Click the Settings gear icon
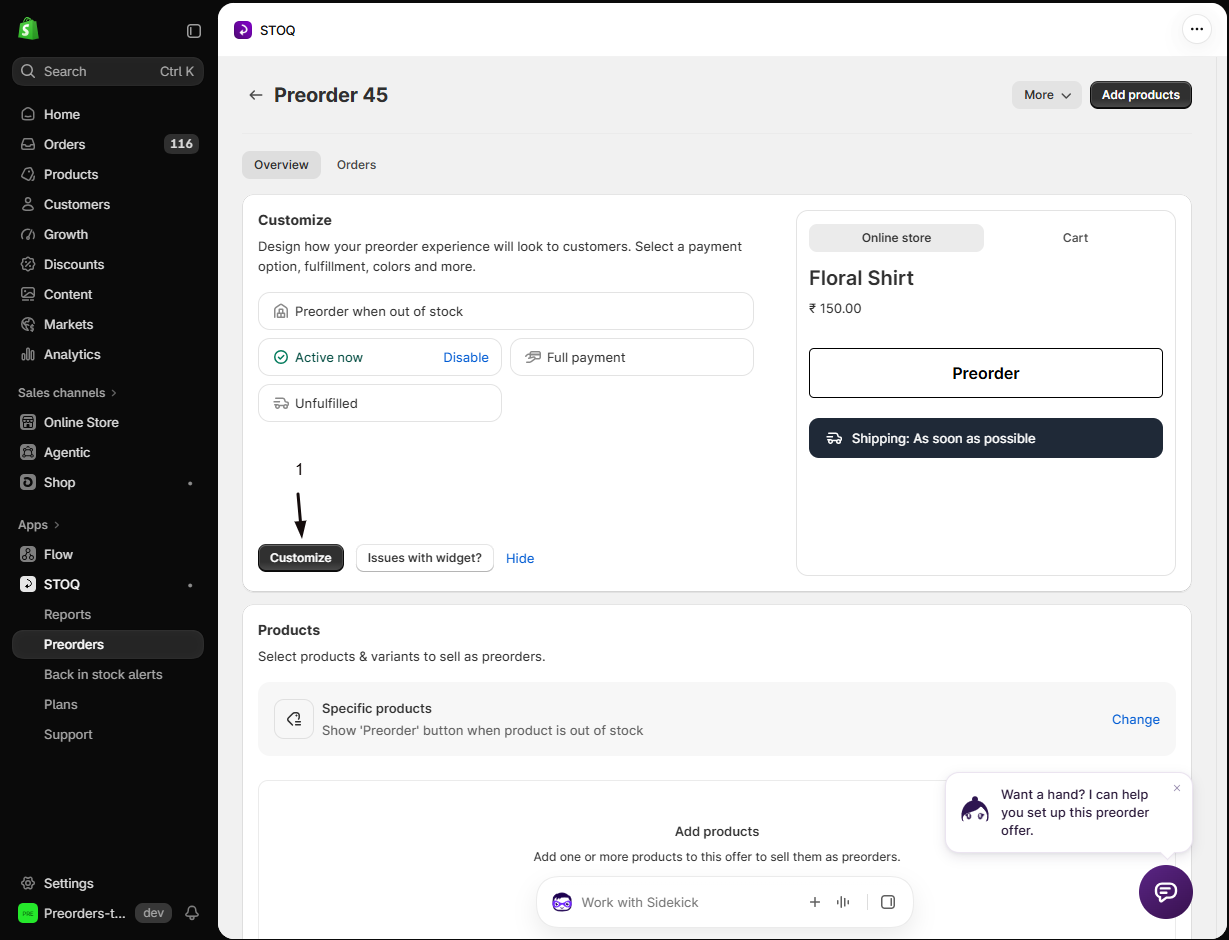Viewport: 1229px width, 940px height. click(28, 883)
